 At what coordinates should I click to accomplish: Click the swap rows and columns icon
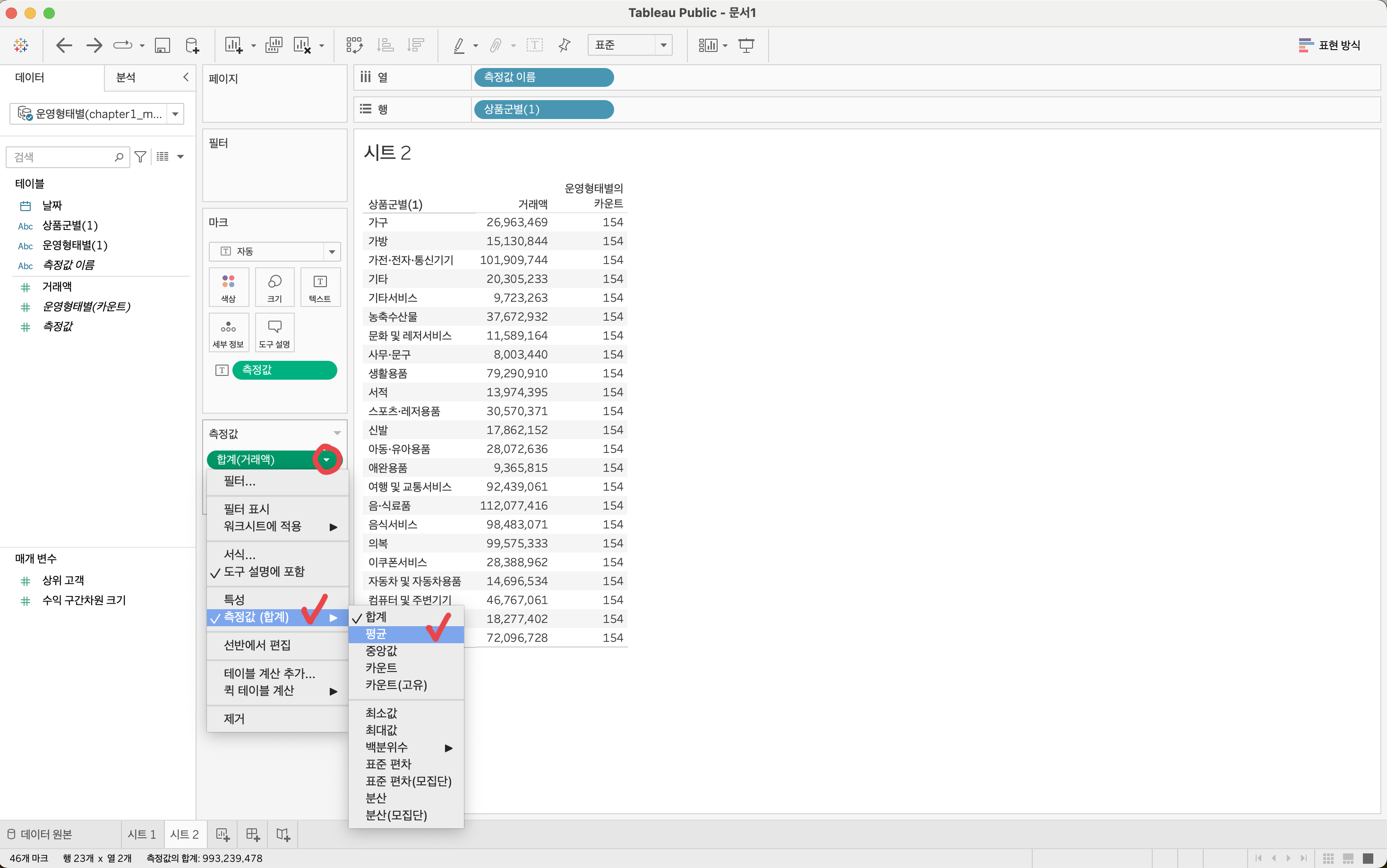[x=354, y=45]
